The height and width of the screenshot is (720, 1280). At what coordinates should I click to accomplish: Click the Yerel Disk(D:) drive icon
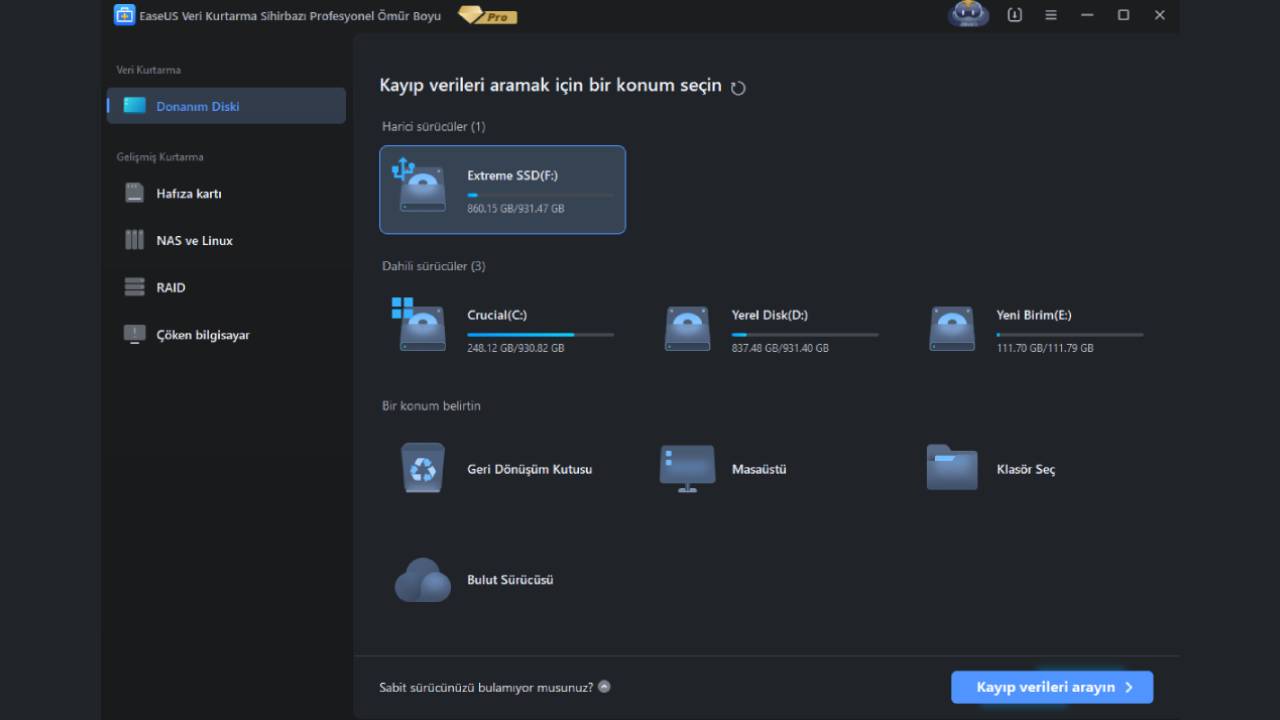pyautogui.click(x=687, y=328)
